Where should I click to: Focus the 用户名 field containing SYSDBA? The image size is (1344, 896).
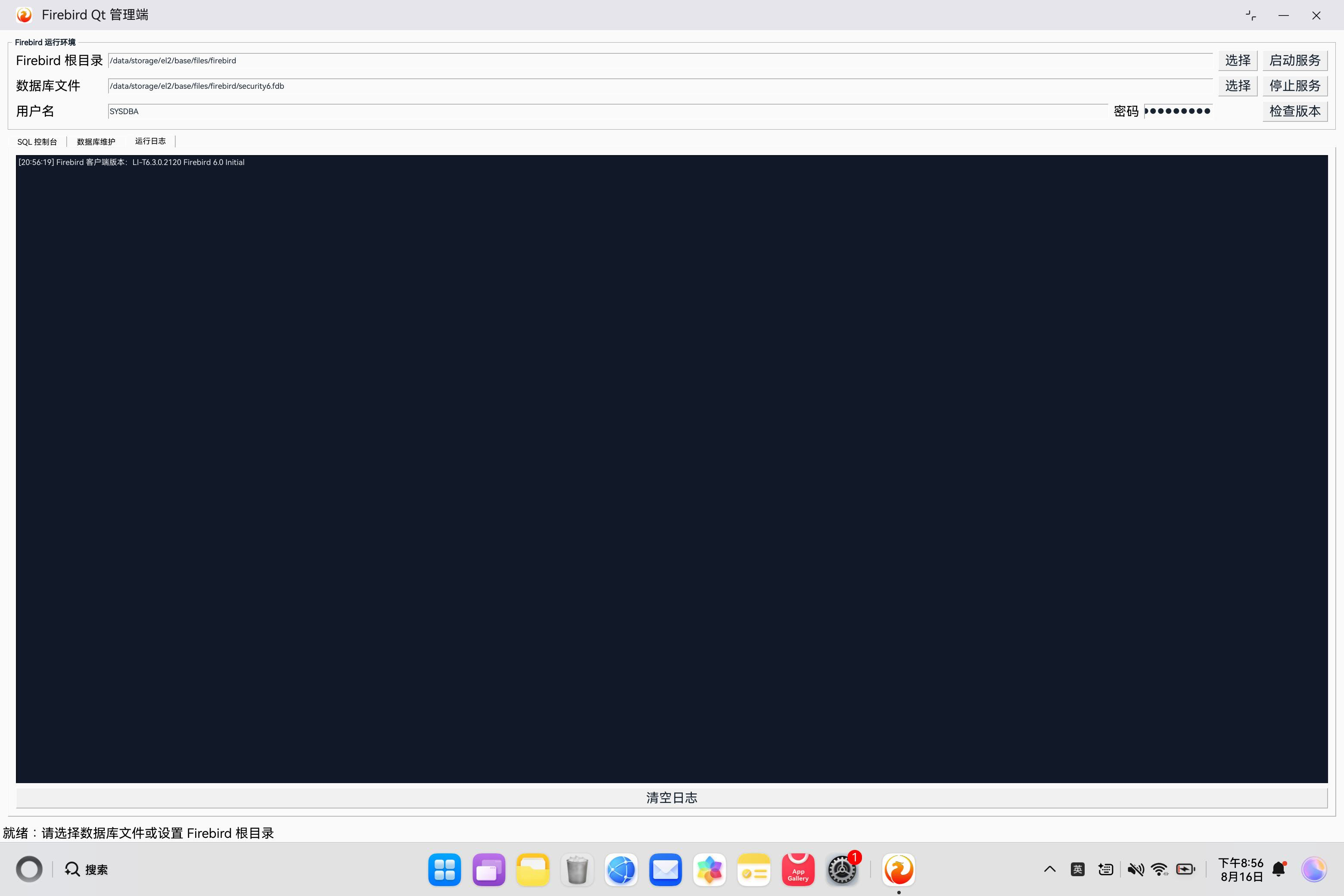(x=607, y=111)
